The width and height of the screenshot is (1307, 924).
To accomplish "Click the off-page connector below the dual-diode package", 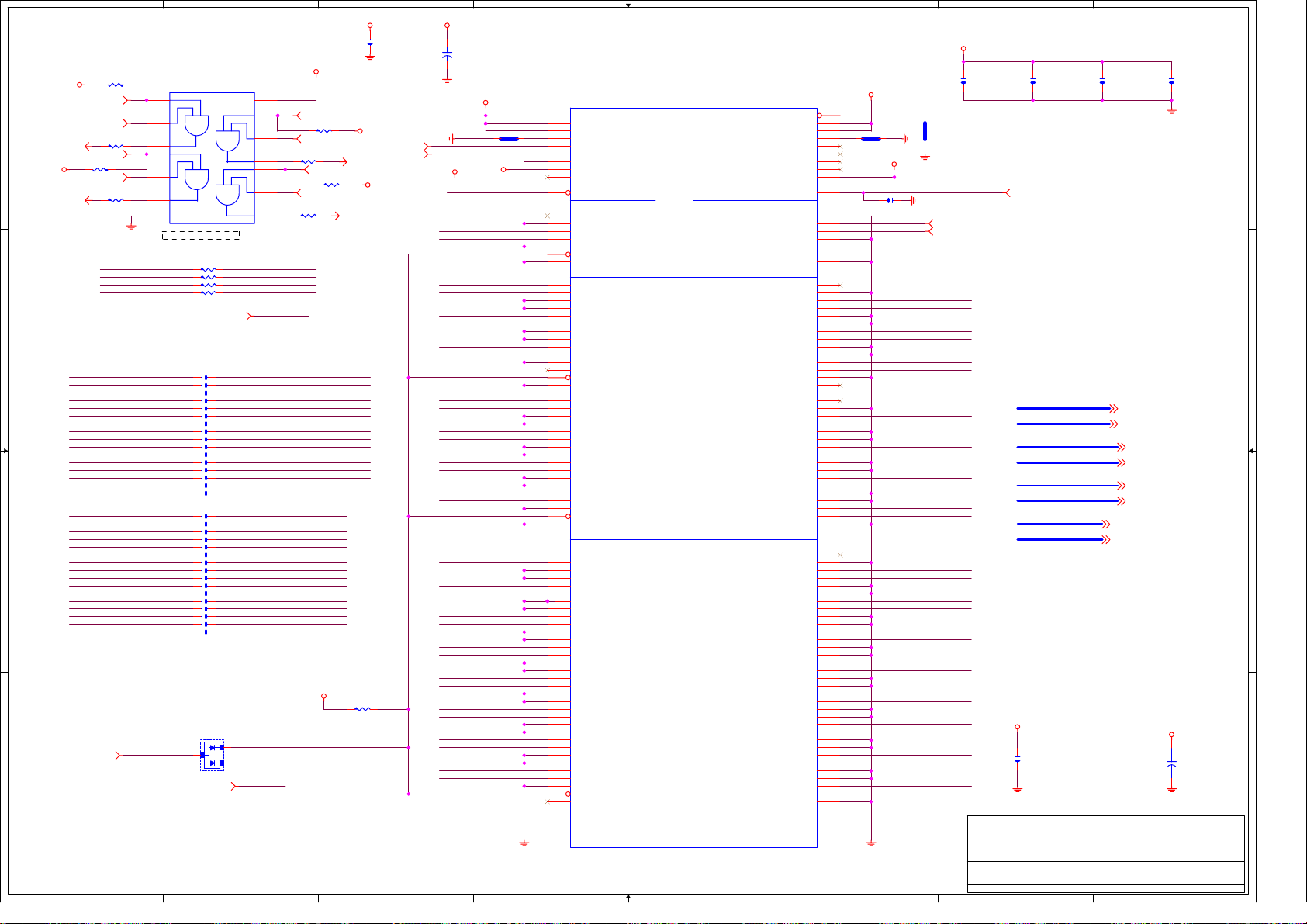I will tap(234, 786).
